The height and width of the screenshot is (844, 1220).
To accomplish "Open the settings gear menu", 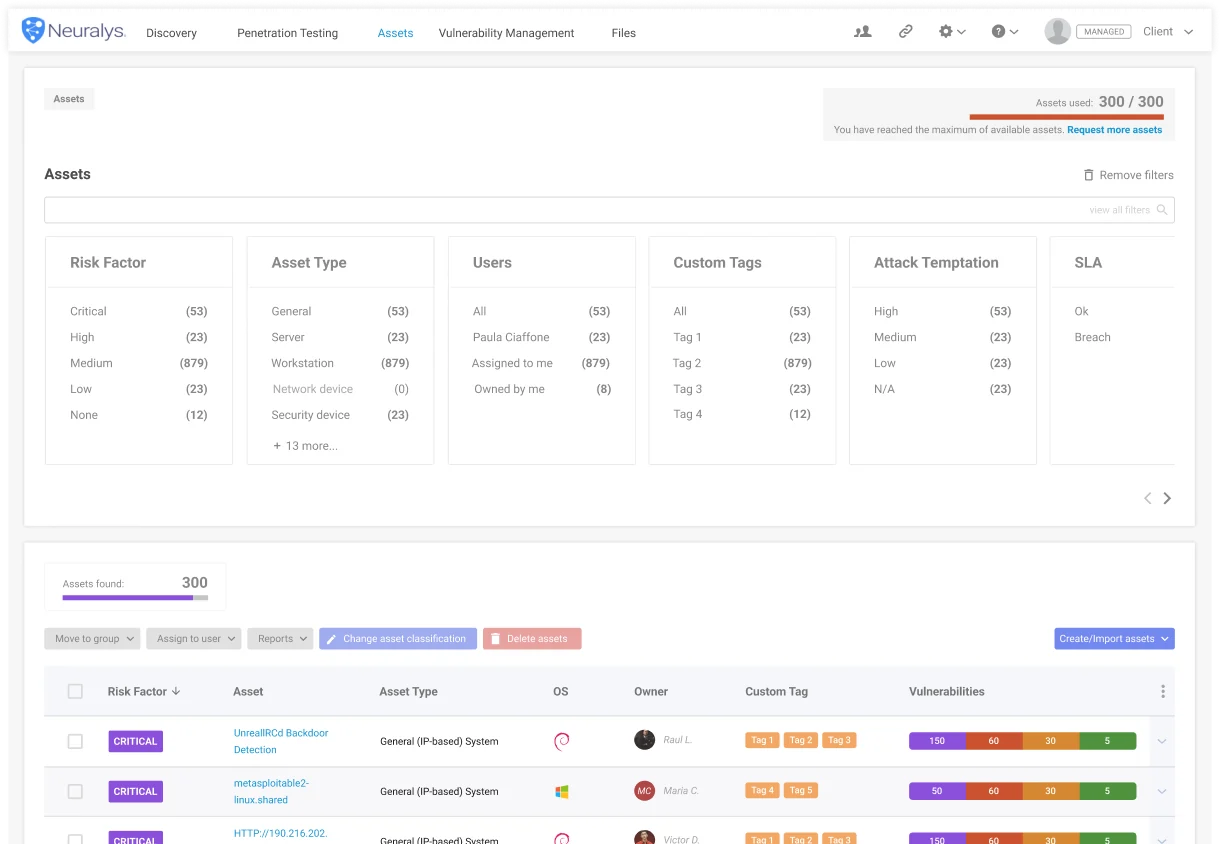I will 952,31.
